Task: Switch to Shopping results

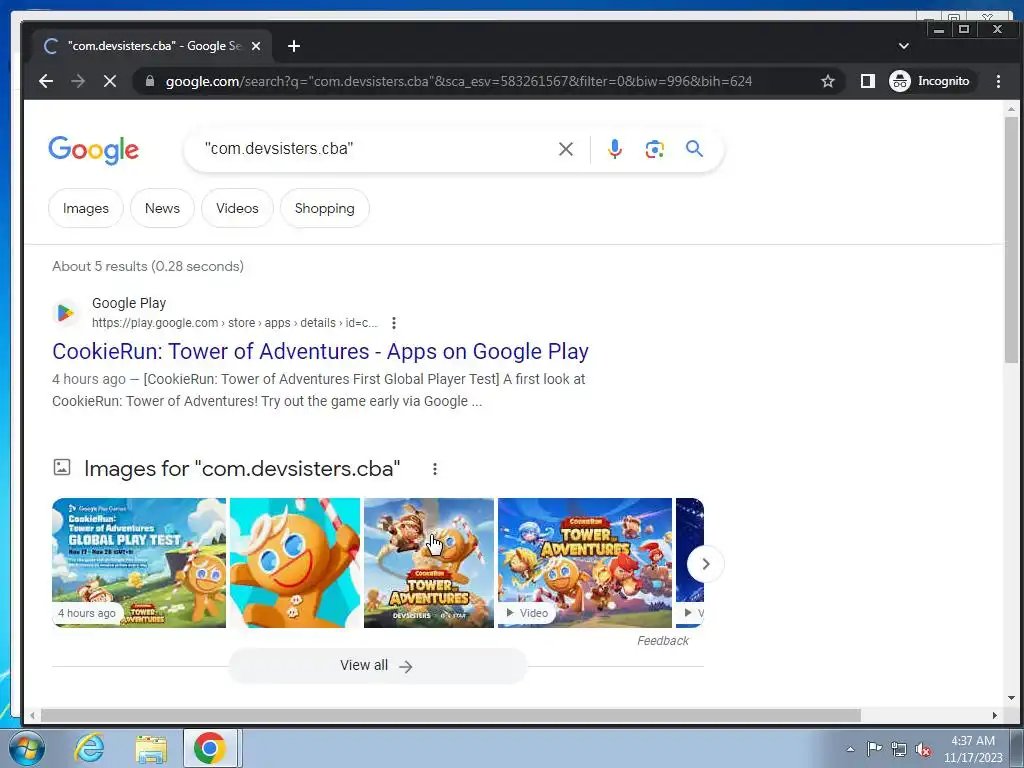Action: [325, 208]
